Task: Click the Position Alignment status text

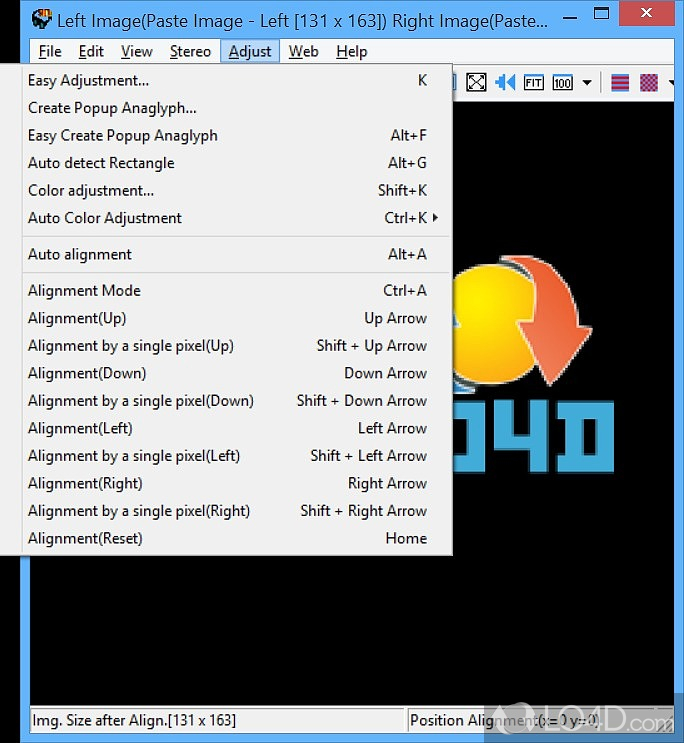Action: (x=504, y=720)
